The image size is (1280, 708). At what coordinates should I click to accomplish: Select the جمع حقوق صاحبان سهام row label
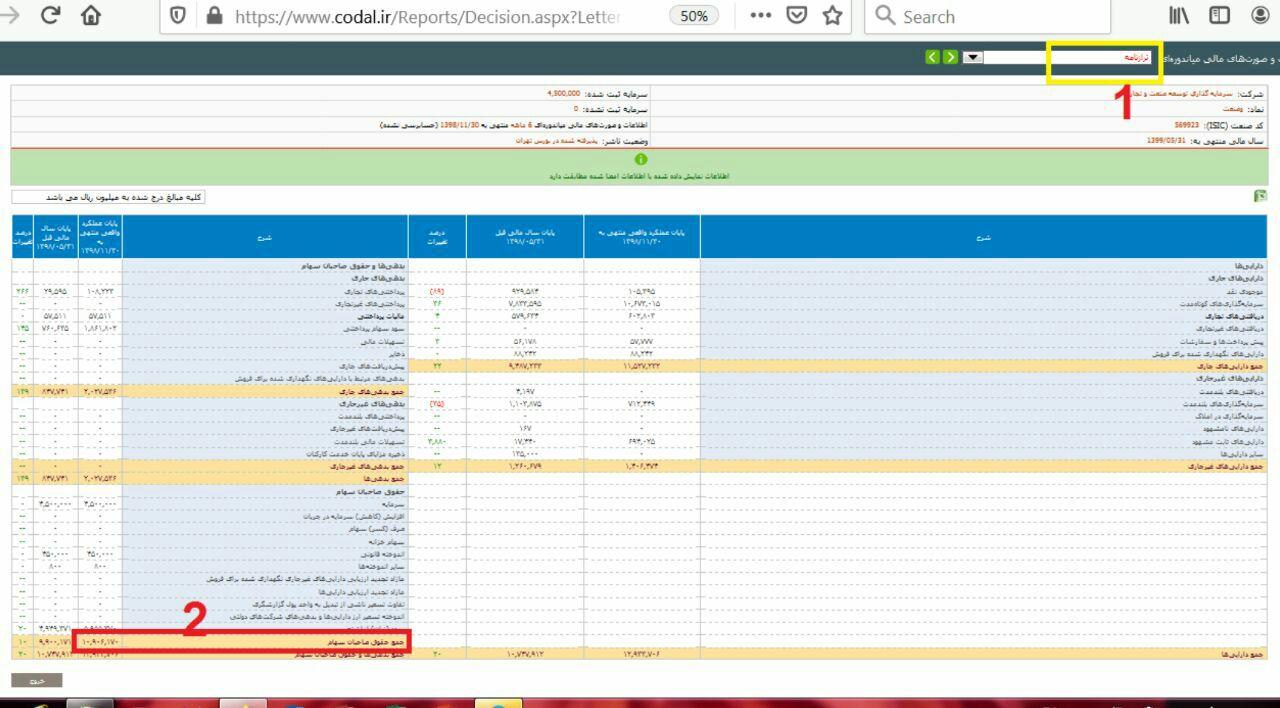pos(364,641)
